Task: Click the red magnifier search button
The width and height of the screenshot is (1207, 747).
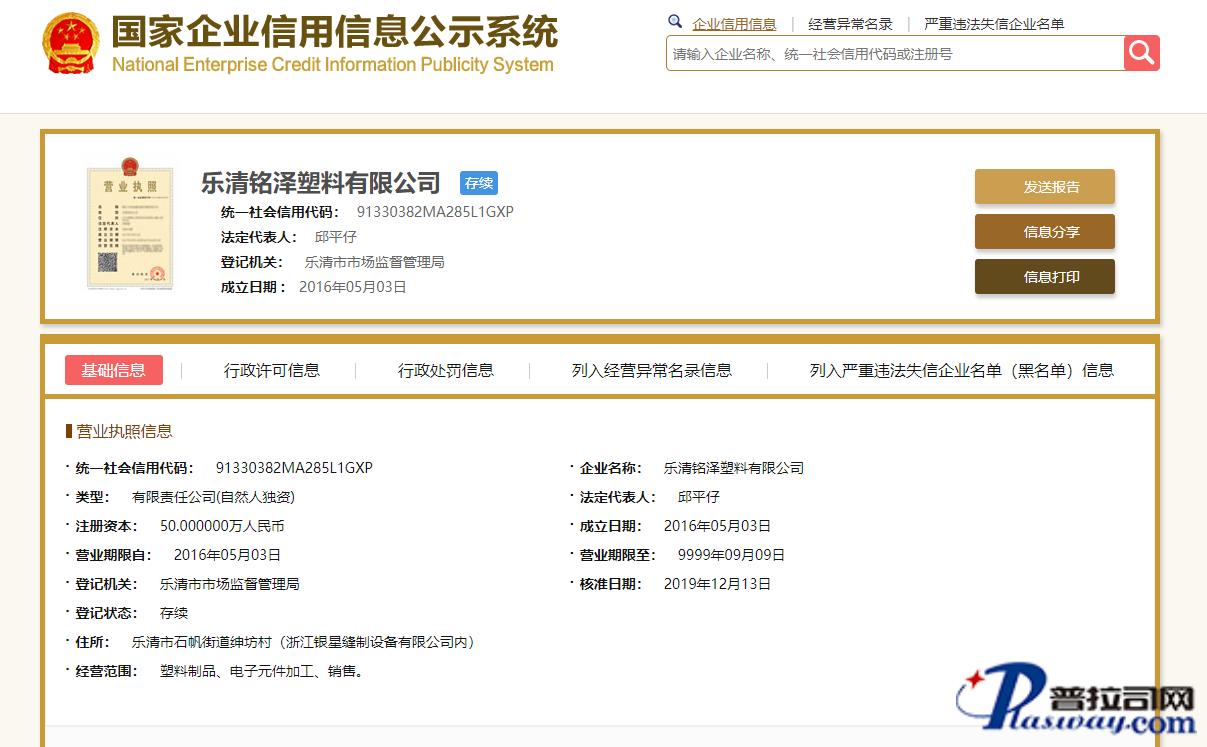Action: [x=1141, y=53]
